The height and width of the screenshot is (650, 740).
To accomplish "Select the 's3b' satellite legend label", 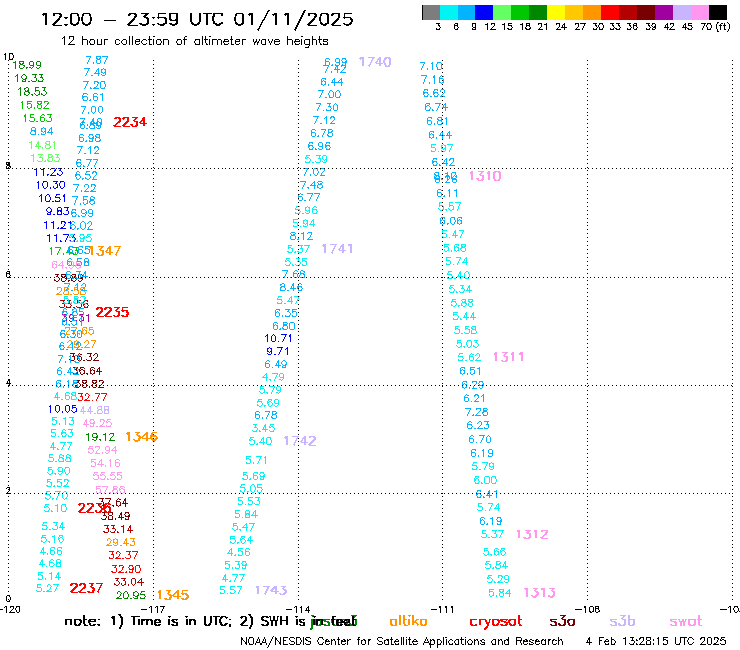I will tap(622, 621).
